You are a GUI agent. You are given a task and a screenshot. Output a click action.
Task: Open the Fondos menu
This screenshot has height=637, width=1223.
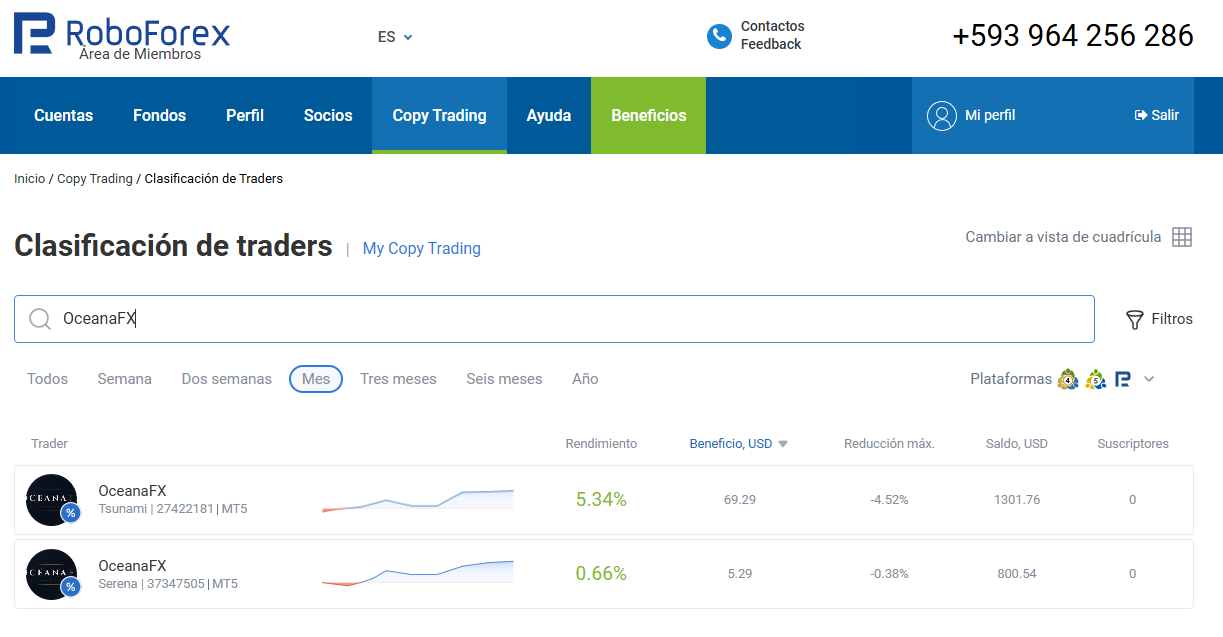pos(159,116)
